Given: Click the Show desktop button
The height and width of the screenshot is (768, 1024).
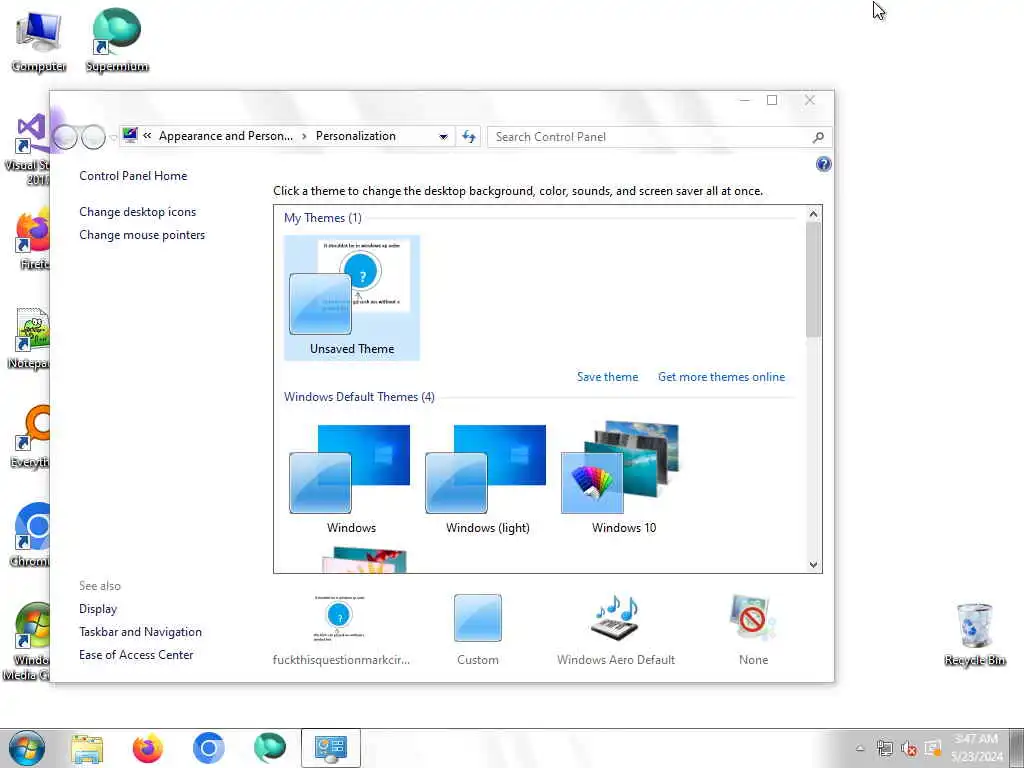Looking at the screenshot, I should tap(1017, 748).
